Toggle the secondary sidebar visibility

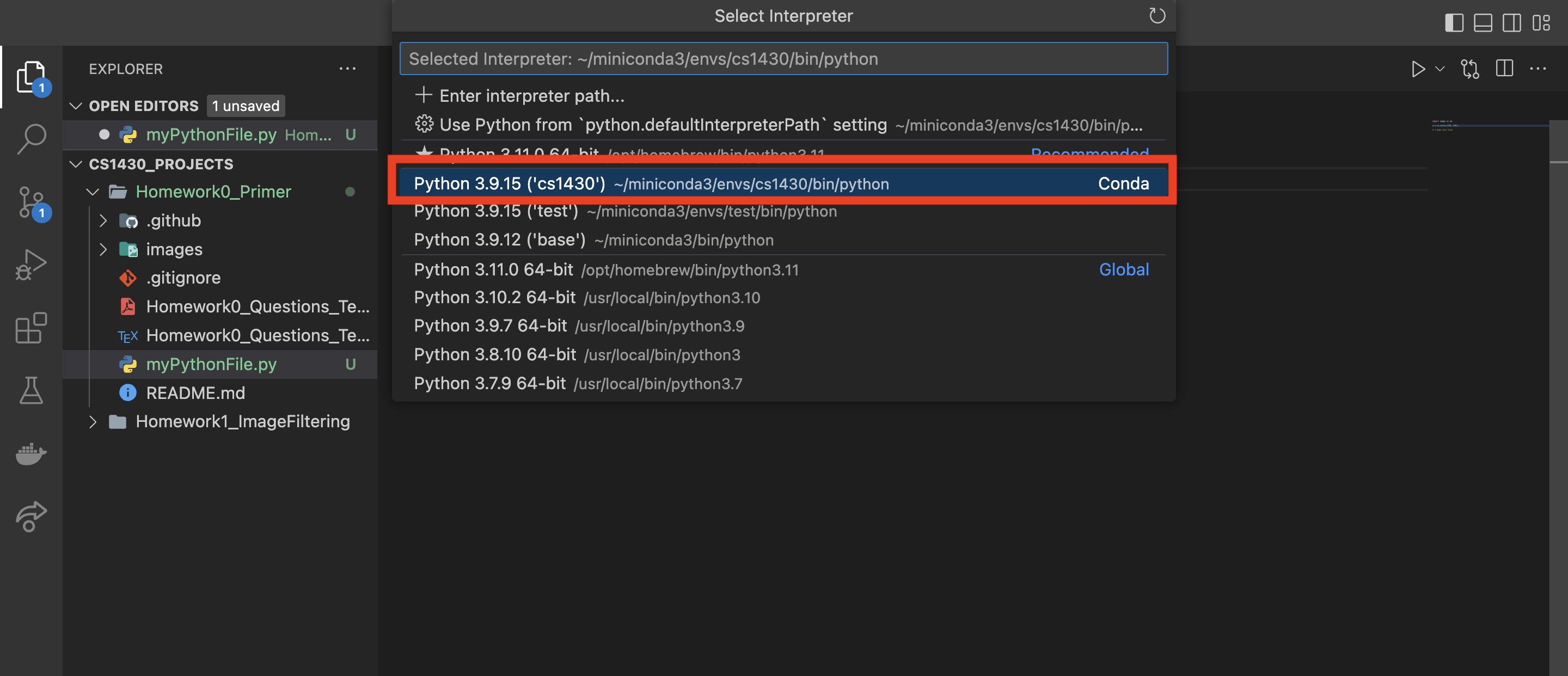1512,23
